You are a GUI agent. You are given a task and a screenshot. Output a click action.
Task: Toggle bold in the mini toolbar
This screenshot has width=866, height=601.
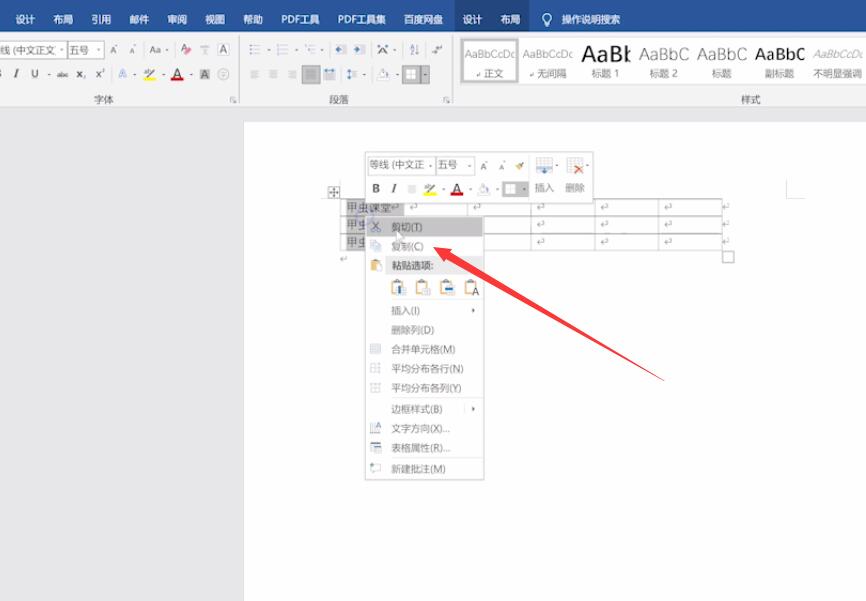376,188
